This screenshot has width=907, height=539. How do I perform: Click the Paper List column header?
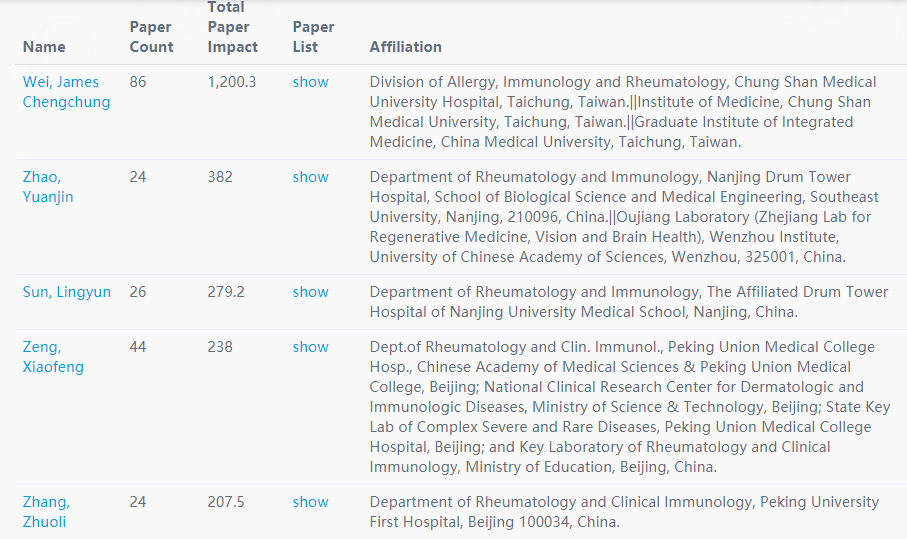(314, 37)
